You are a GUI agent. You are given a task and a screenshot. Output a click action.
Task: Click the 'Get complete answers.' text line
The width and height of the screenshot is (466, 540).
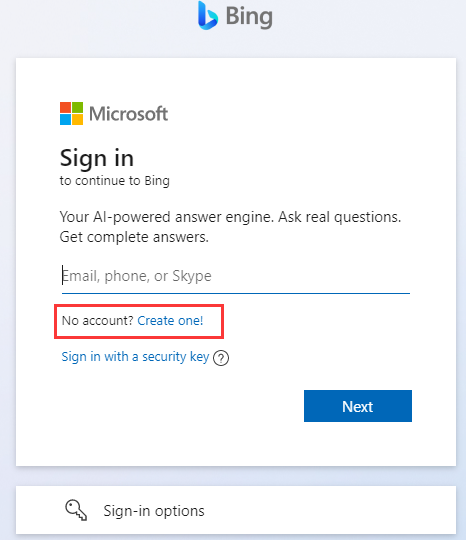134,237
